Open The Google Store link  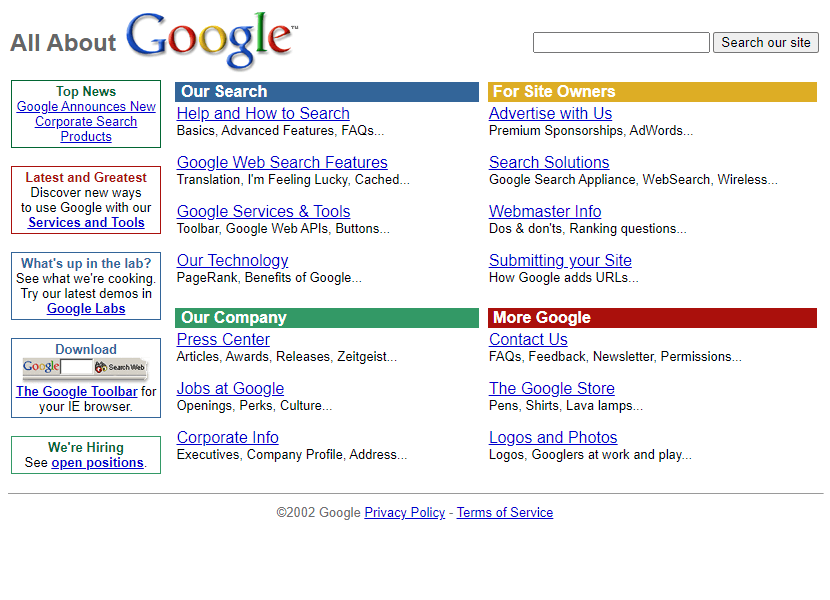(x=552, y=389)
